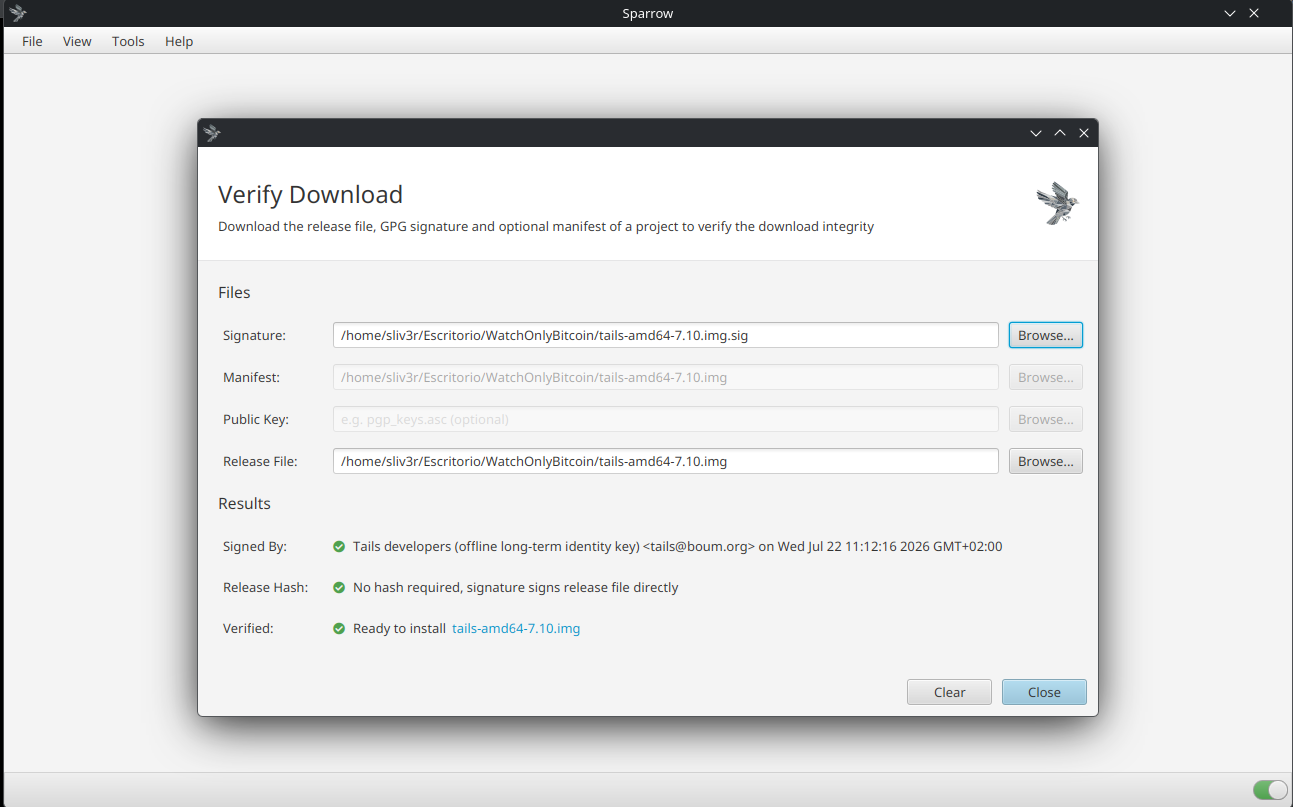Viewport: 1293px width, 807px height.
Task: Browse for the Release File
Action: (x=1045, y=461)
